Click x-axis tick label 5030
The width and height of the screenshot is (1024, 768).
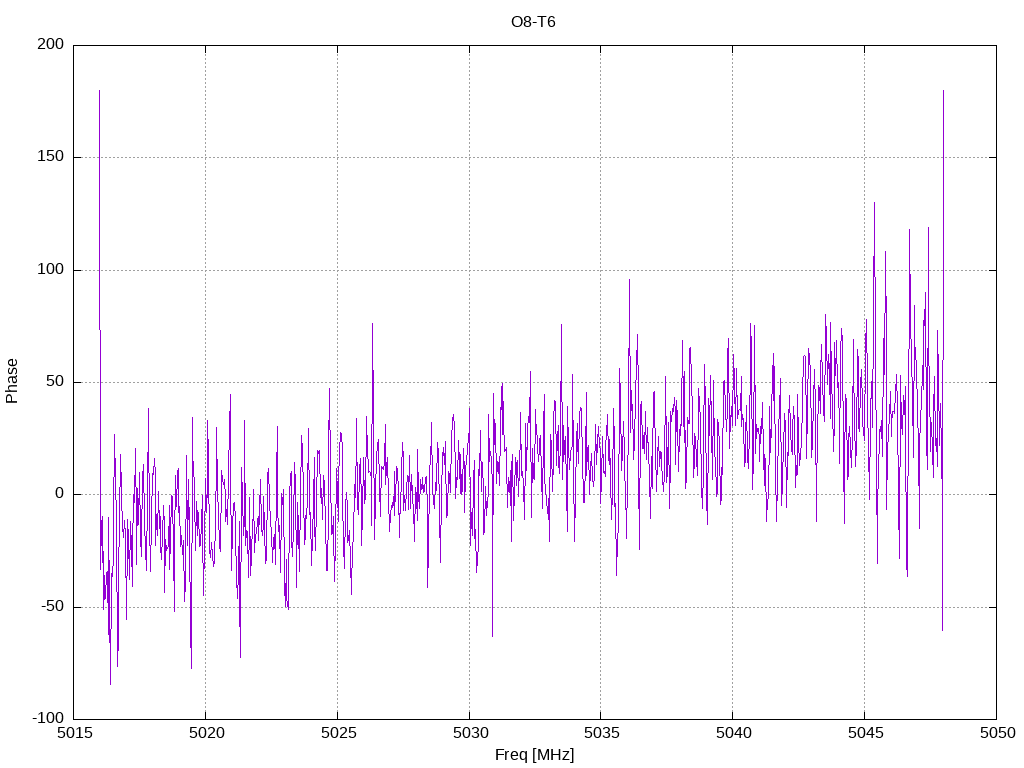tap(470, 733)
